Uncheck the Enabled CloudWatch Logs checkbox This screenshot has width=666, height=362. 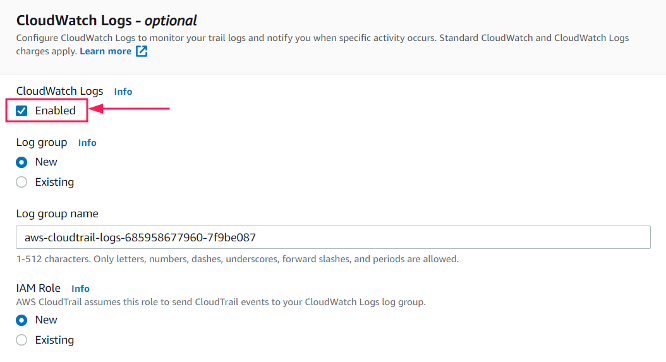(22, 111)
